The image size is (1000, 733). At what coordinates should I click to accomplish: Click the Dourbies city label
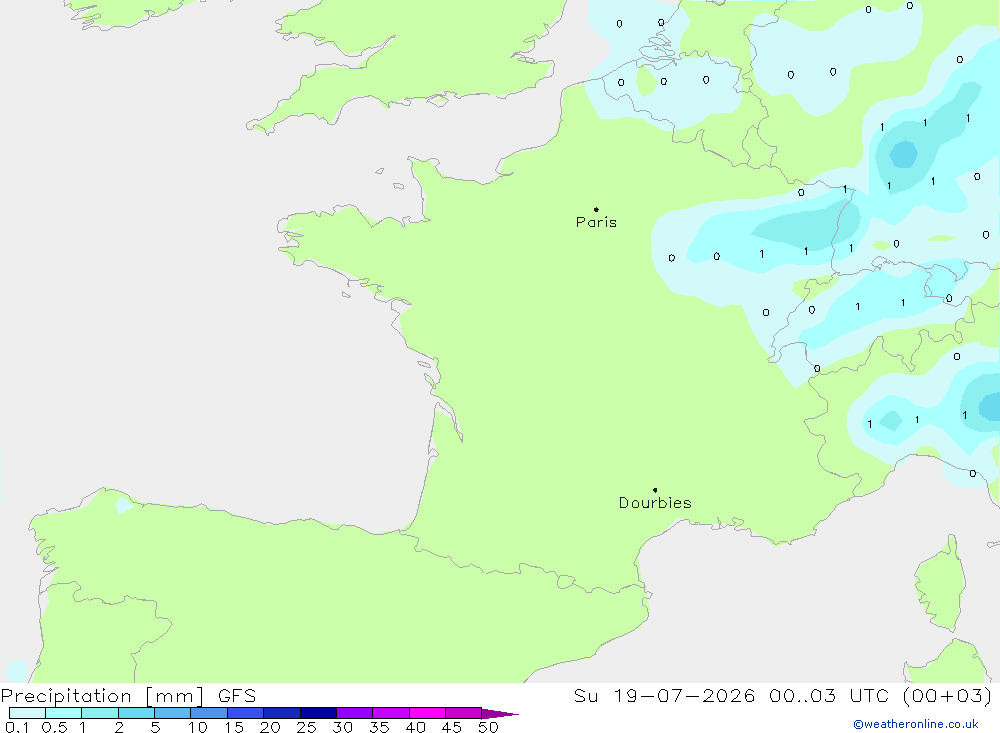655,503
